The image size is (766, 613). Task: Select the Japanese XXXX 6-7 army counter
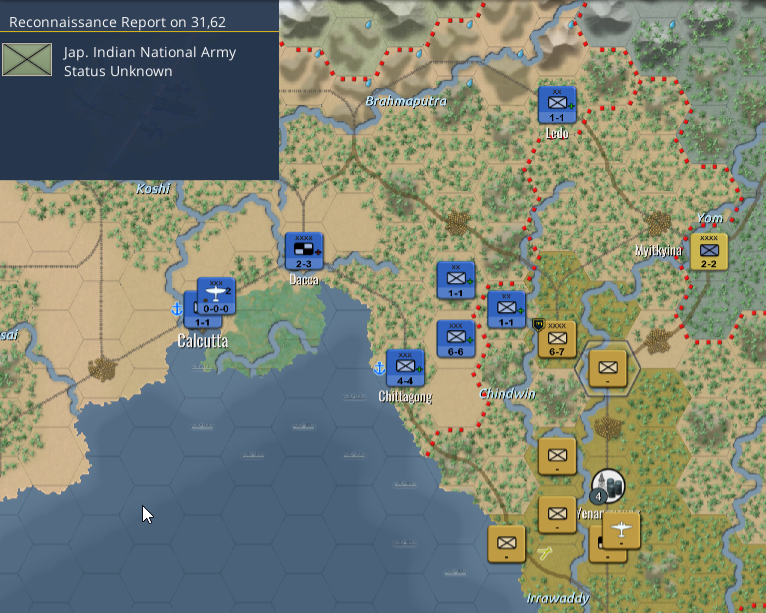[557, 339]
